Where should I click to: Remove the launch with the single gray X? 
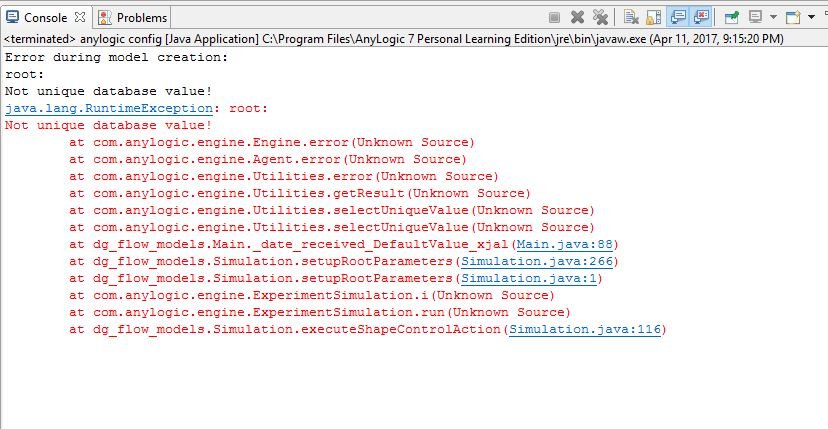(x=577, y=17)
